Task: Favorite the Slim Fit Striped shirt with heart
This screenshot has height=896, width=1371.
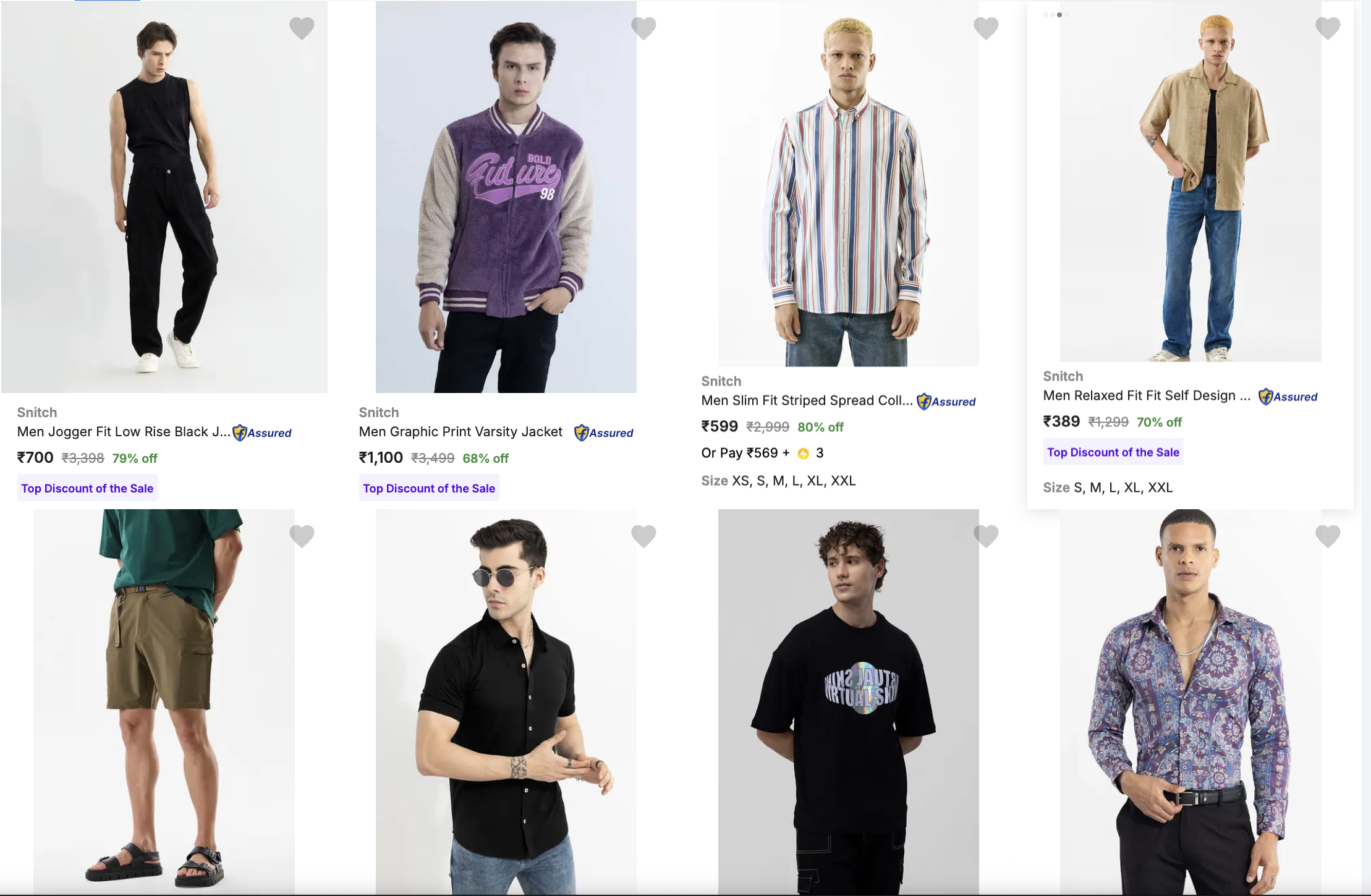Action: tap(986, 28)
